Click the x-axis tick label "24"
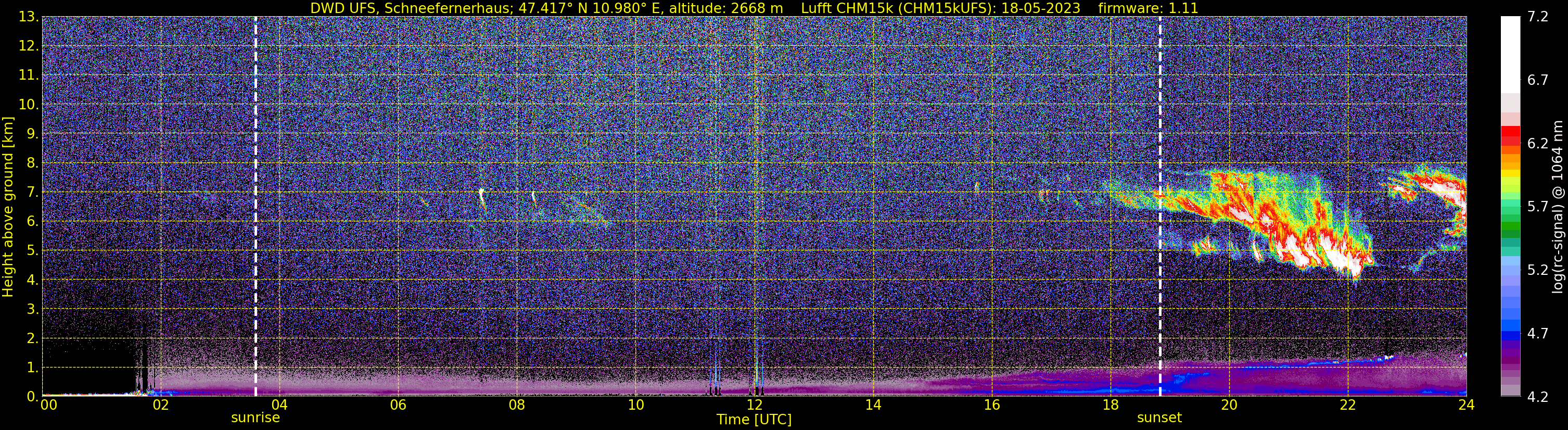1568x430 pixels. (1467, 405)
